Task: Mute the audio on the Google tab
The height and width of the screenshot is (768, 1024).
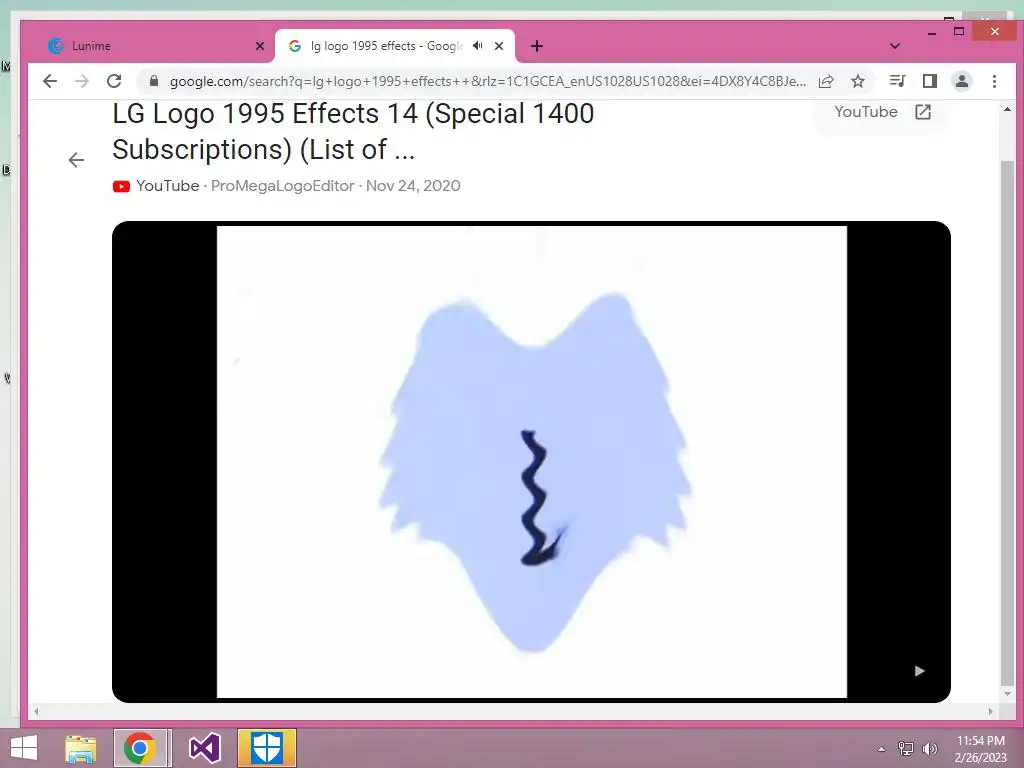Action: coord(478,46)
